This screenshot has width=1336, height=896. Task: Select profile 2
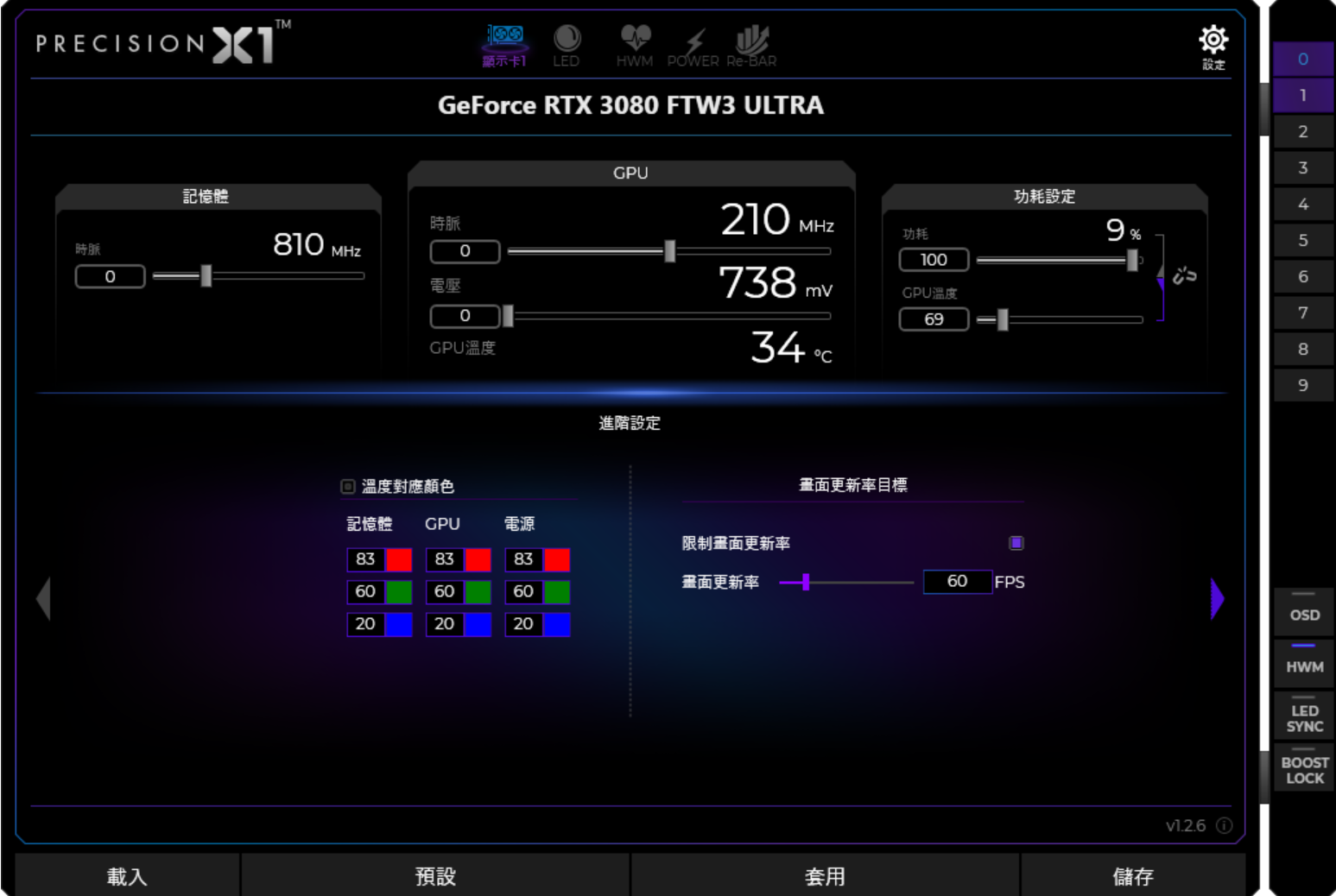tap(1303, 131)
